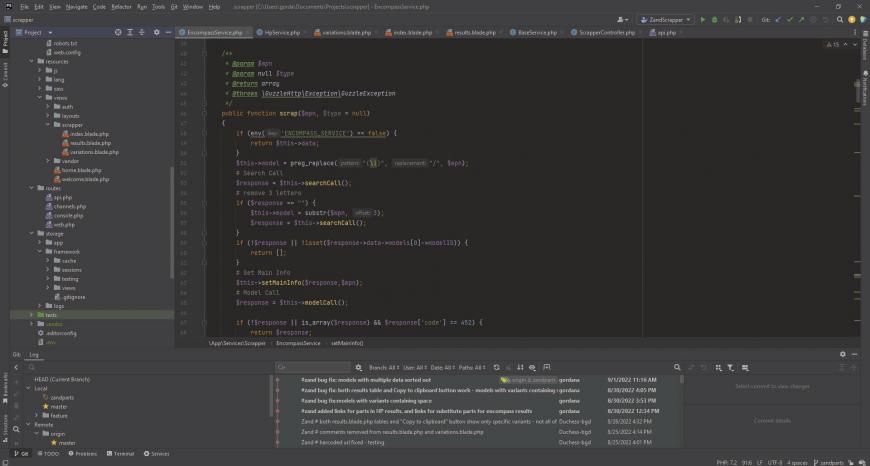This screenshot has width=870, height=466.
Task: Go to next highlighted error arrow in editor
Action: pos(854,44)
